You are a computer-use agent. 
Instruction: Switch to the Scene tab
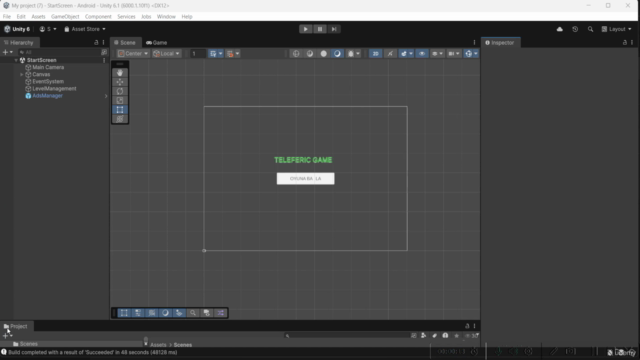point(125,42)
